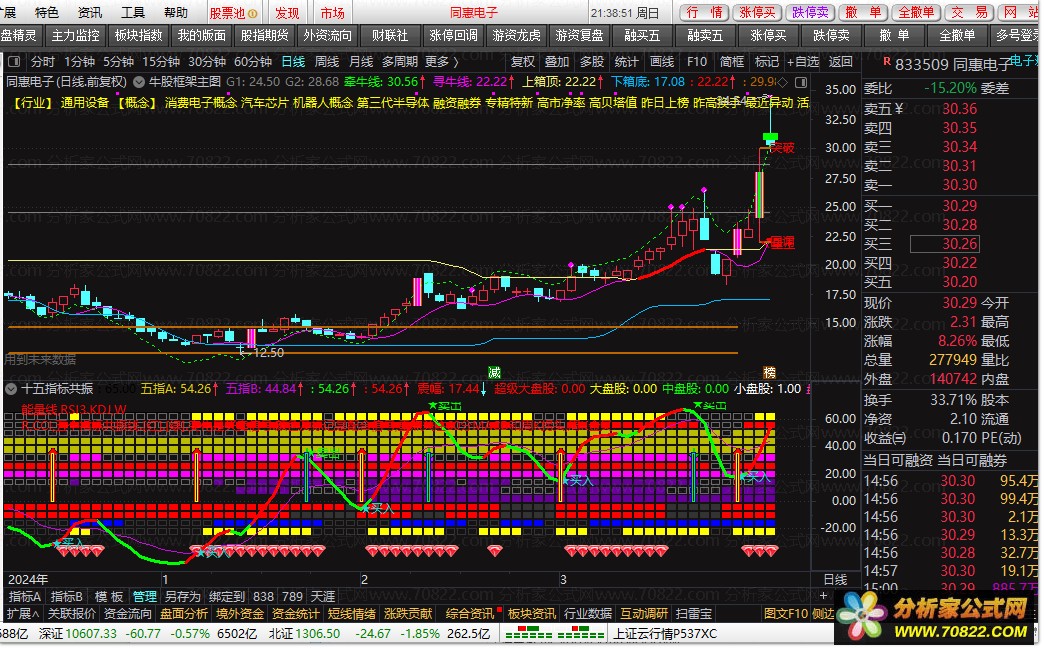Click the 12.50 low price label
Image resolution: width=1044 pixels, height=648 pixels.
[x=269, y=353]
